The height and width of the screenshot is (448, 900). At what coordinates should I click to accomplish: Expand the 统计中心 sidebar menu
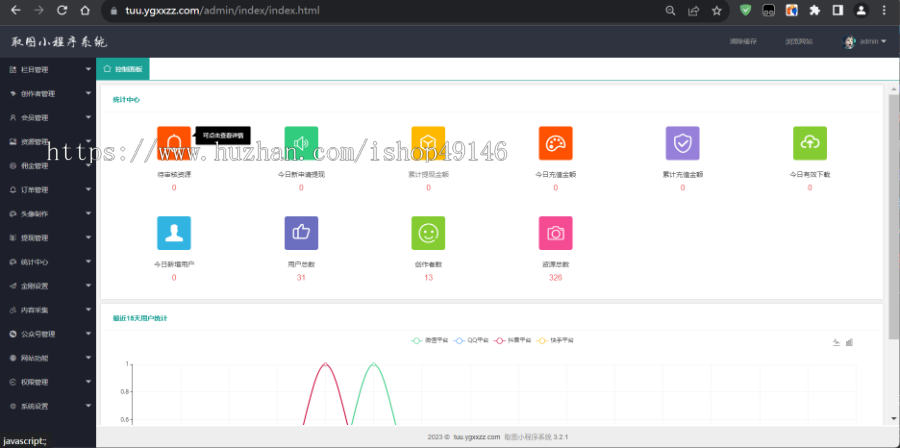(48, 262)
